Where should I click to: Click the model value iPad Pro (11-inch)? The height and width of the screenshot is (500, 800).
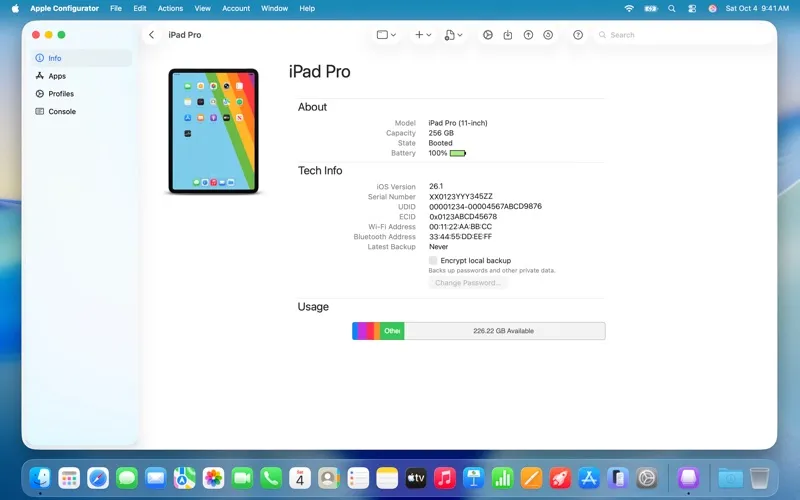458,123
